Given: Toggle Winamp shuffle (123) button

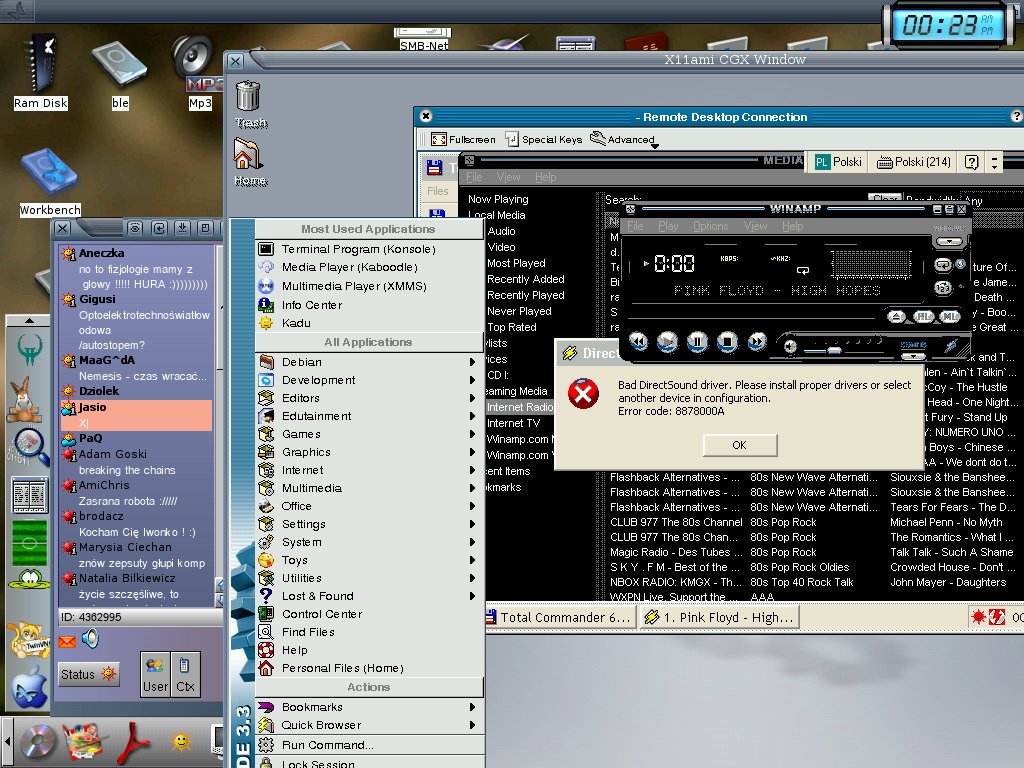Looking at the screenshot, I should click(x=942, y=287).
